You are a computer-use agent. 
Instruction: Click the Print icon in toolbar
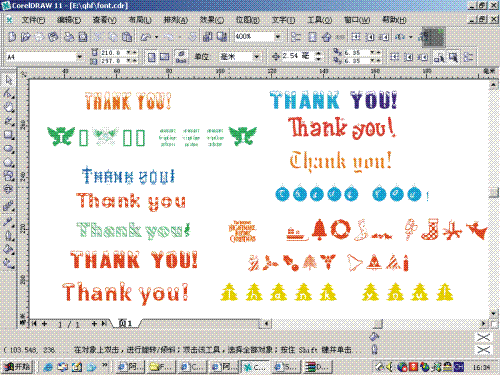[69, 36]
